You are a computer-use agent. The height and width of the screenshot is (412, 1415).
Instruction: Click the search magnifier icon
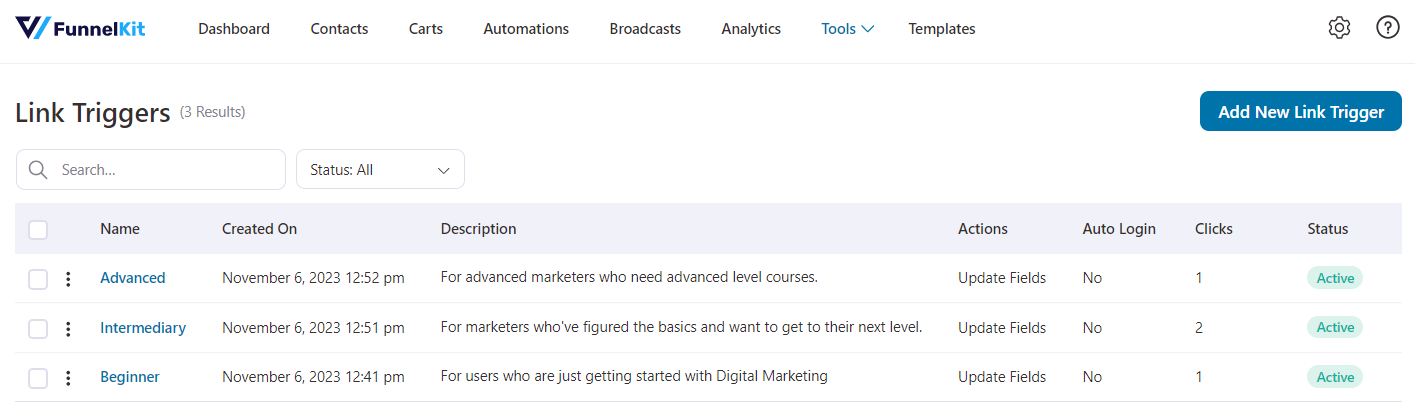click(x=39, y=170)
